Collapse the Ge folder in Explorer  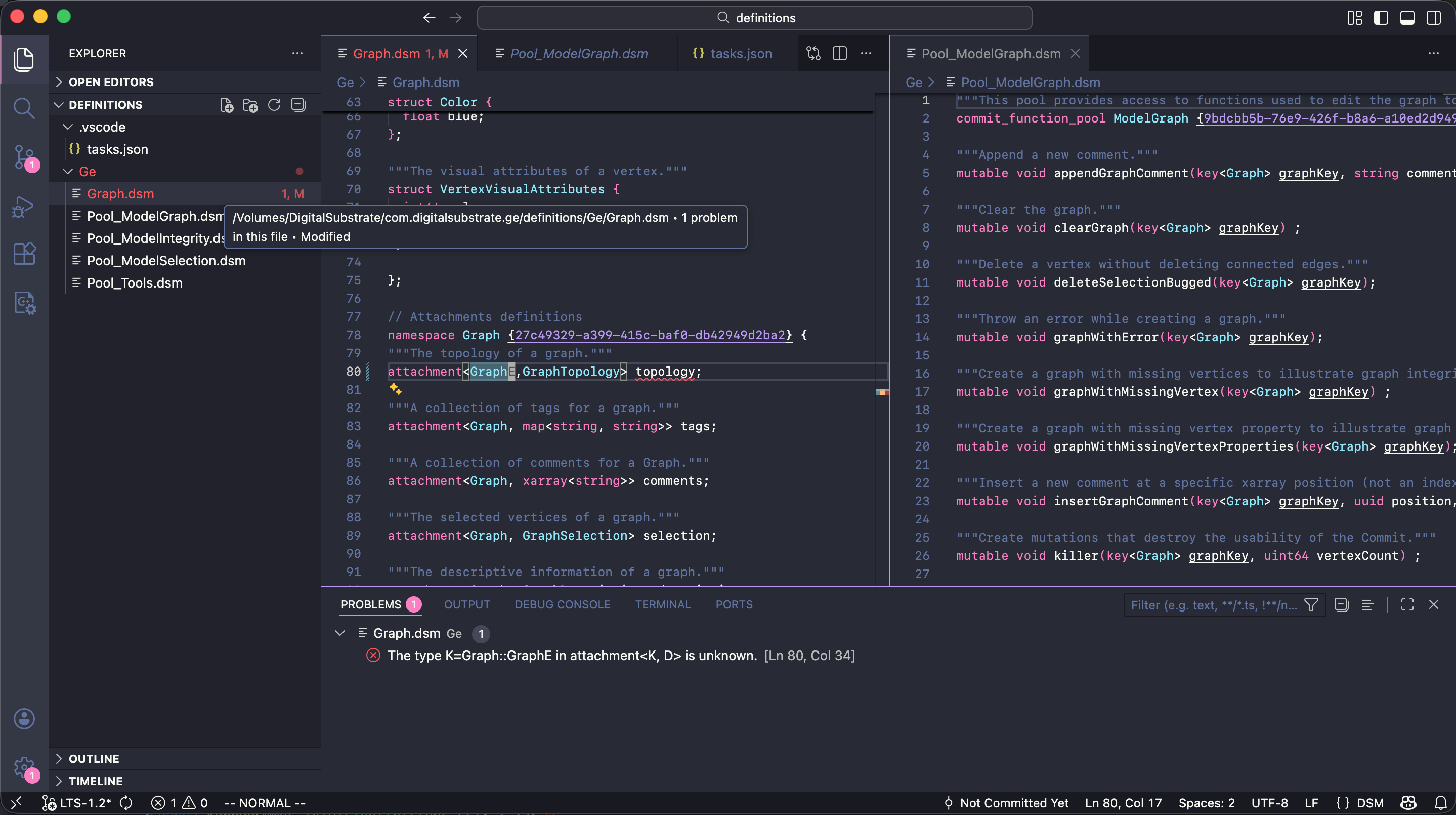tap(87, 172)
